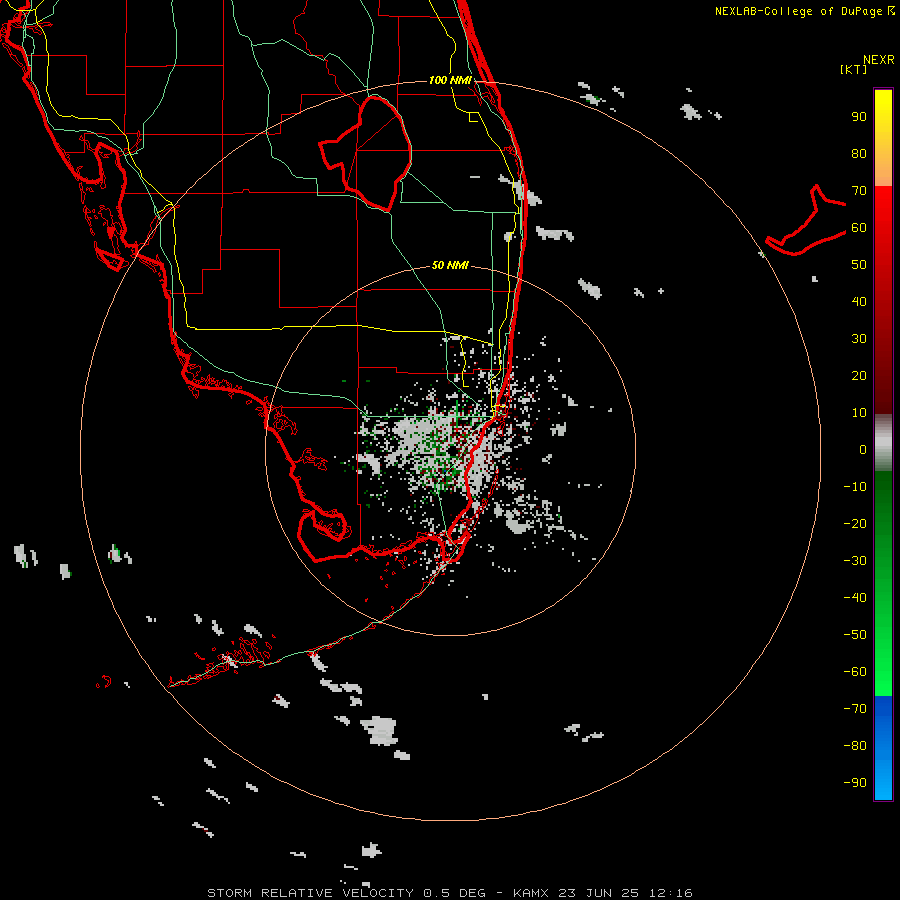Select the 50 value on velocity scale
Viewport: 900px width, 900px height.
[x=859, y=265]
